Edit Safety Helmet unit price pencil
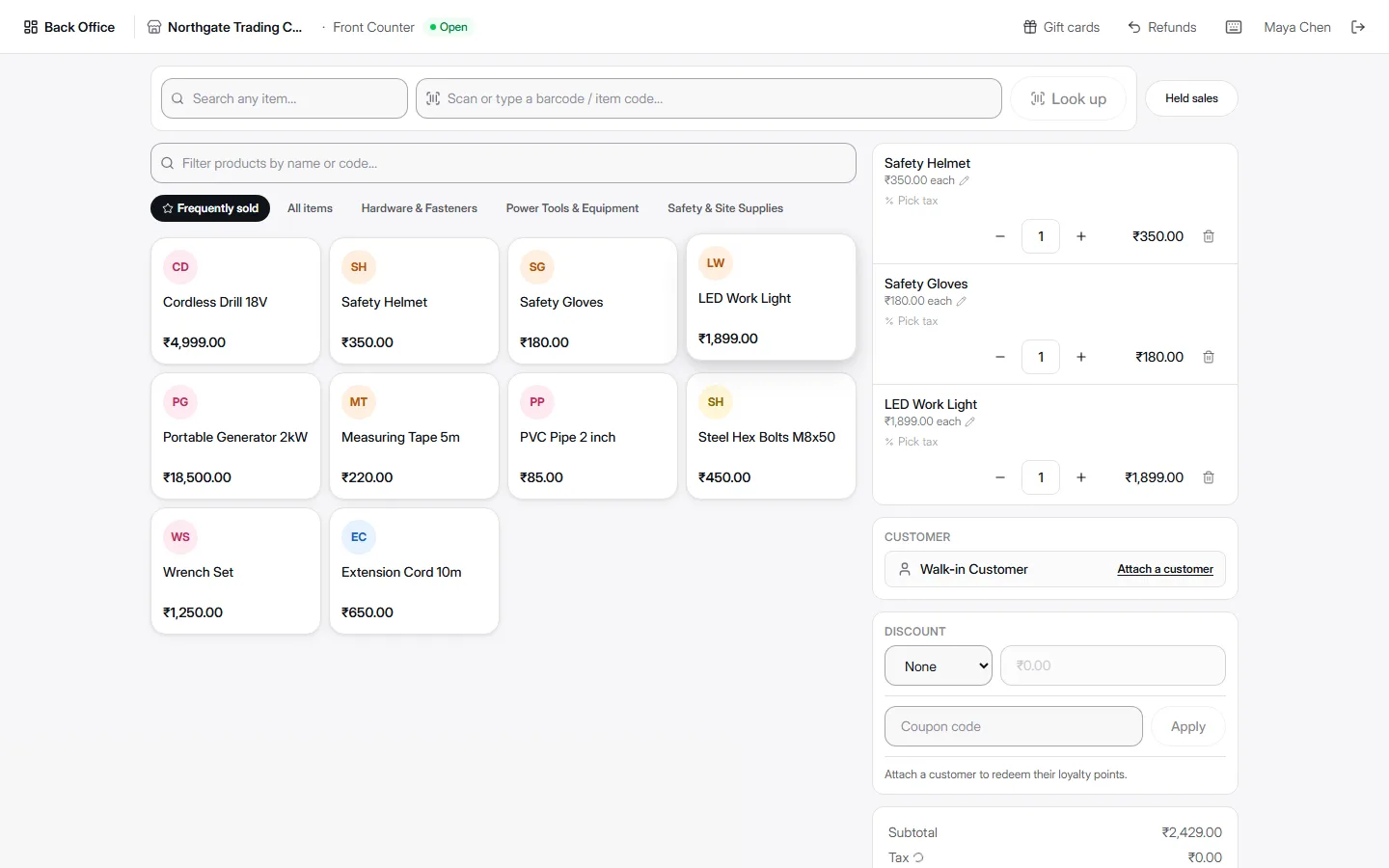The width and height of the screenshot is (1389, 868). (965, 180)
